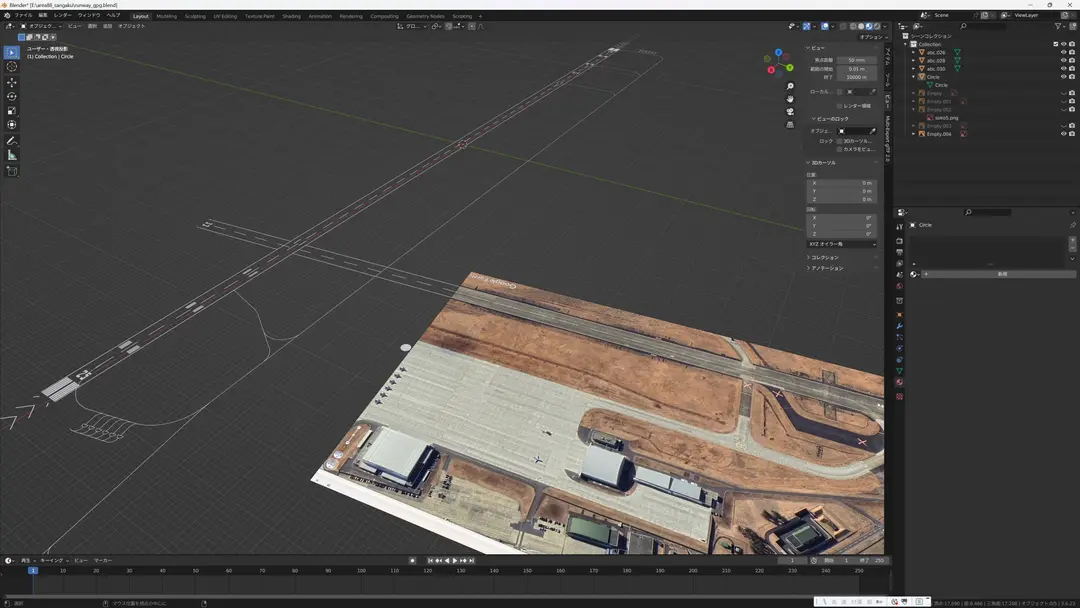This screenshot has width=1080, height=608.
Task: Open the レンダー menu
Action: [x=62, y=15]
